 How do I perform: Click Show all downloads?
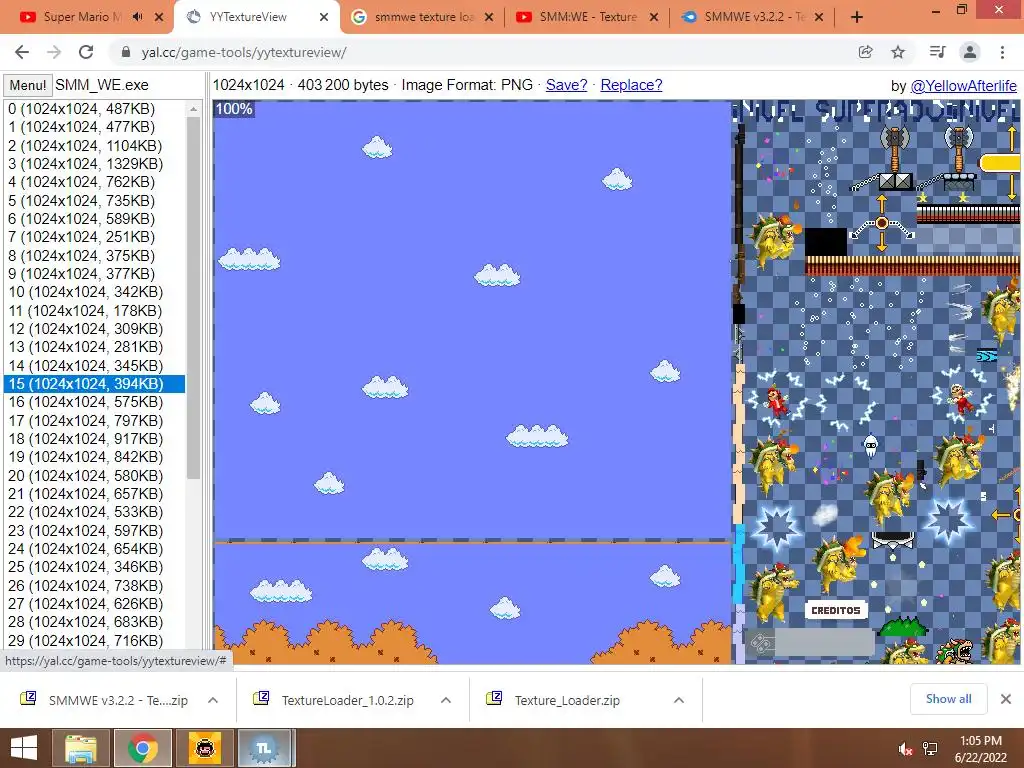point(948,699)
